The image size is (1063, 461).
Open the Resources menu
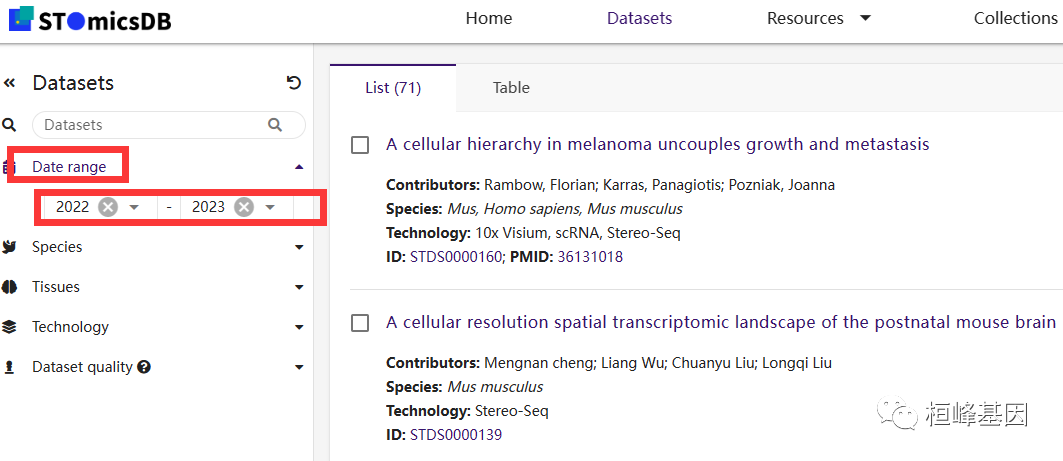coord(818,18)
